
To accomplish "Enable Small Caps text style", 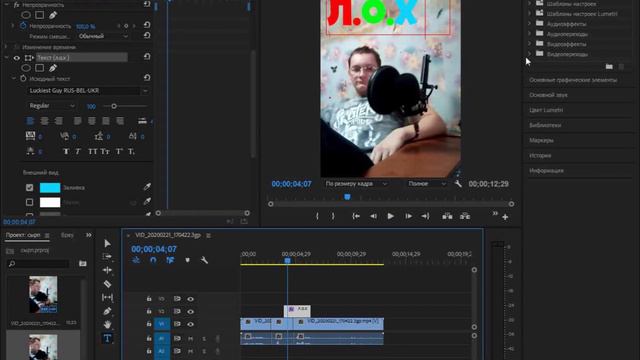I will click(x=105, y=151).
